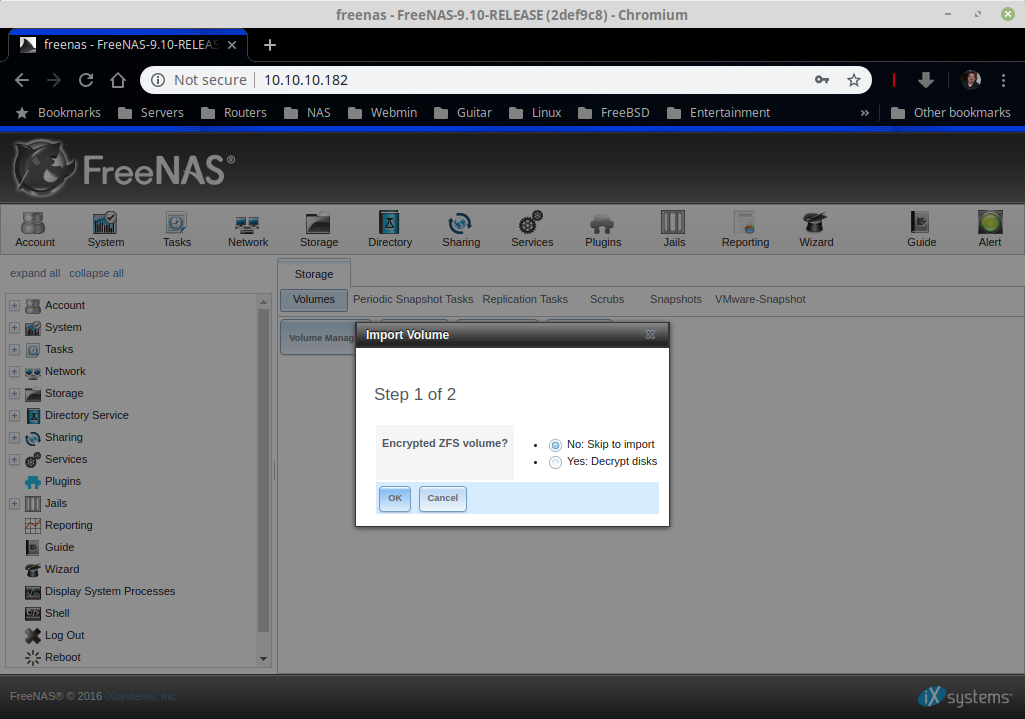Open Guide in sidebar tree
1025x719 pixels.
59,547
